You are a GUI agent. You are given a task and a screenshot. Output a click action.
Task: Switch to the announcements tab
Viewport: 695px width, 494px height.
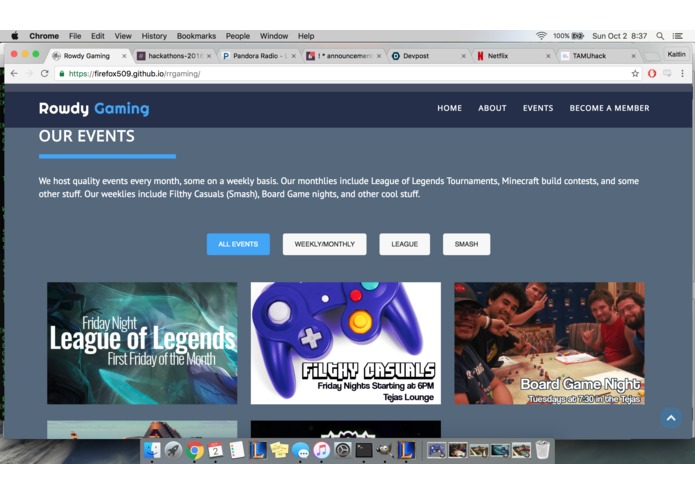pyautogui.click(x=344, y=56)
